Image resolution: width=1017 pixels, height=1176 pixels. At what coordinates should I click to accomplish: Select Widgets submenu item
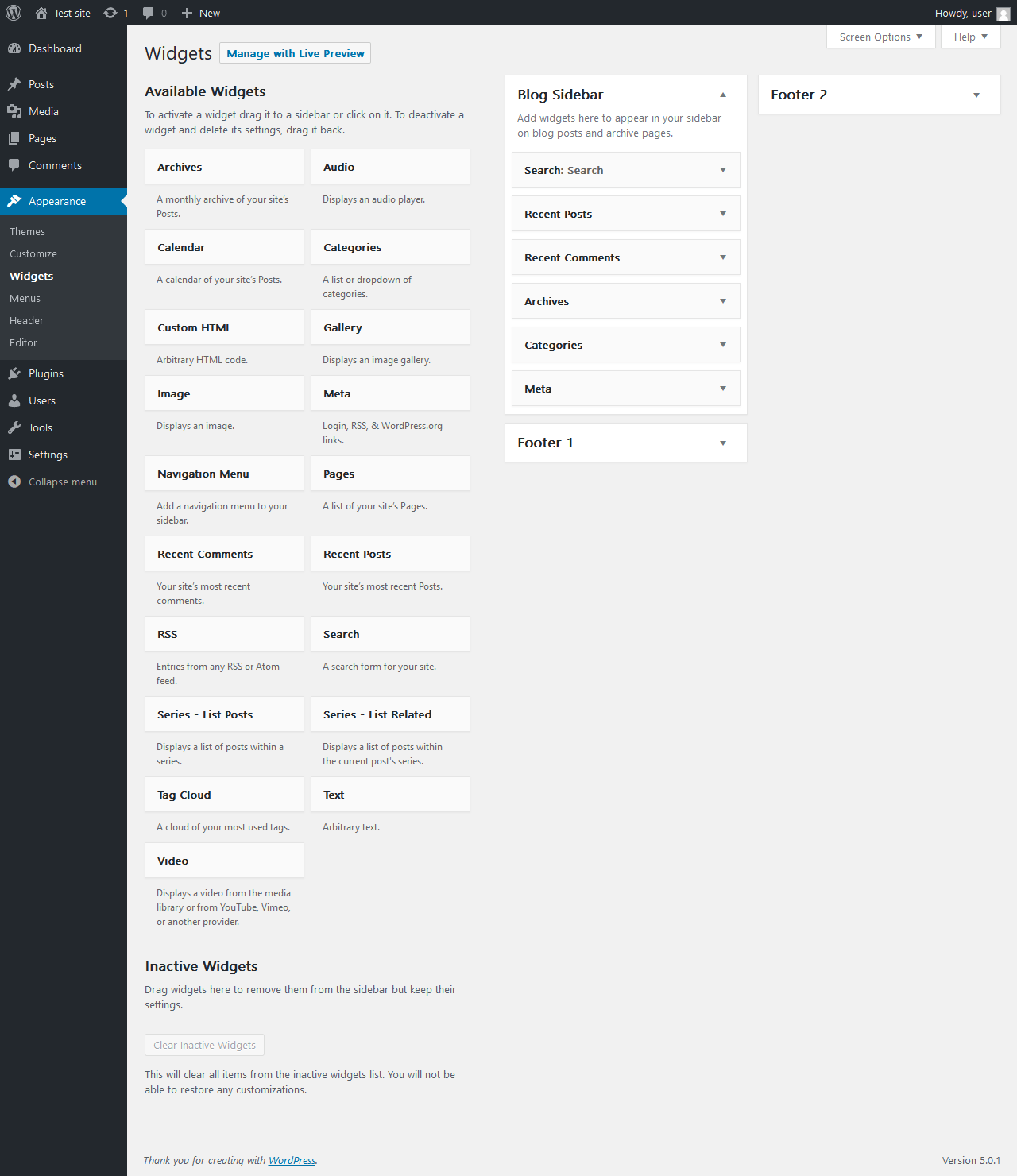tap(32, 276)
